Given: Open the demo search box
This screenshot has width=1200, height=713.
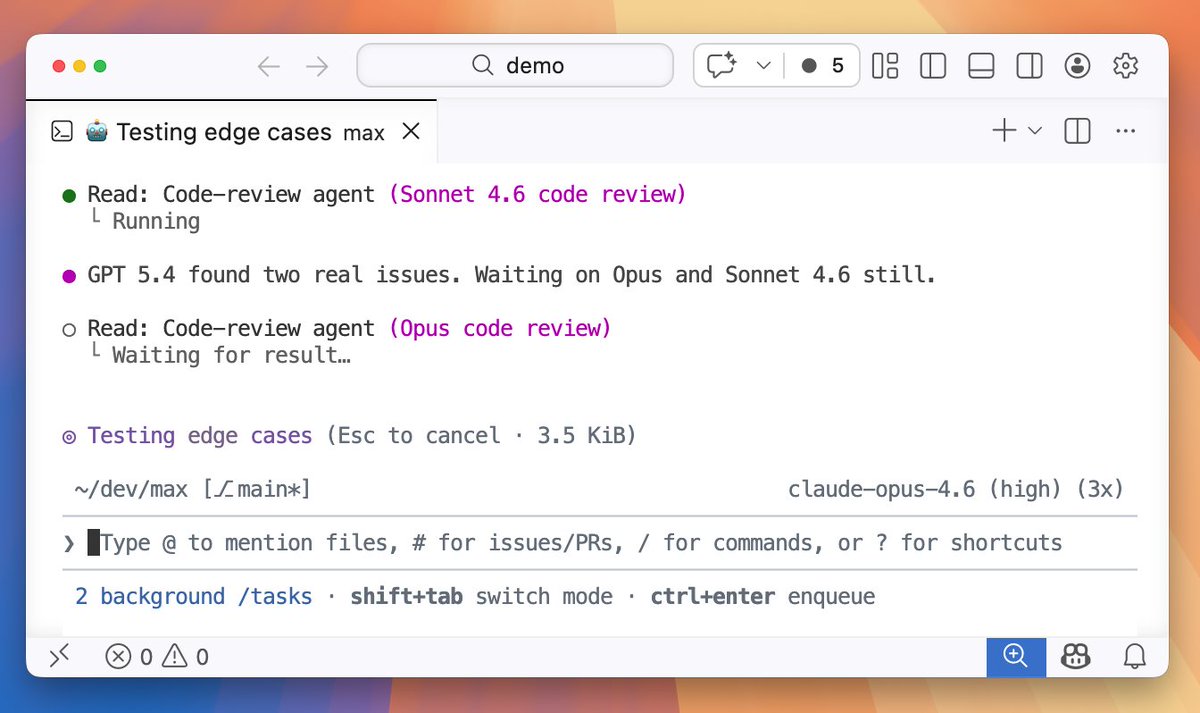Looking at the screenshot, I should 515,66.
